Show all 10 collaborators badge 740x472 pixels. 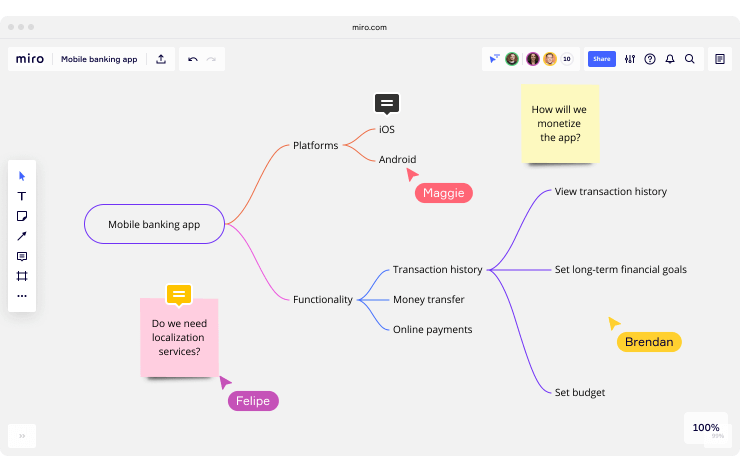567,59
